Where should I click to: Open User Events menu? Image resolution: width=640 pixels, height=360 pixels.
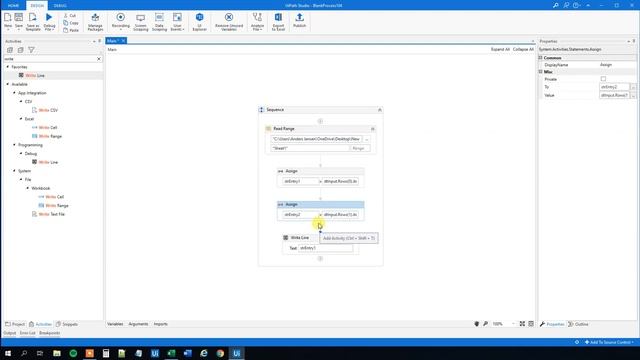coord(177,22)
